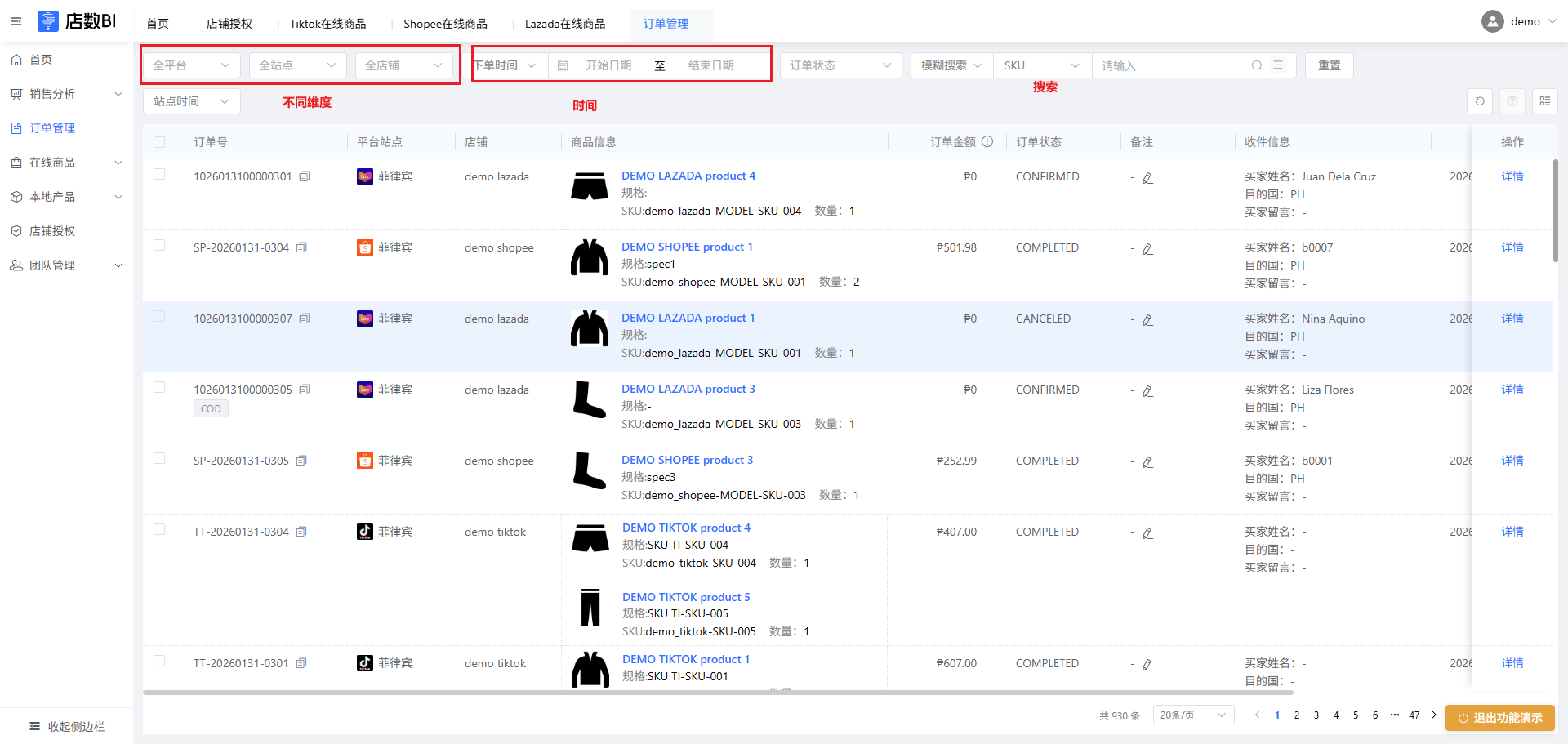Click the help icon above the table
This screenshot has height=744, width=1568.
pyautogui.click(x=1512, y=101)
